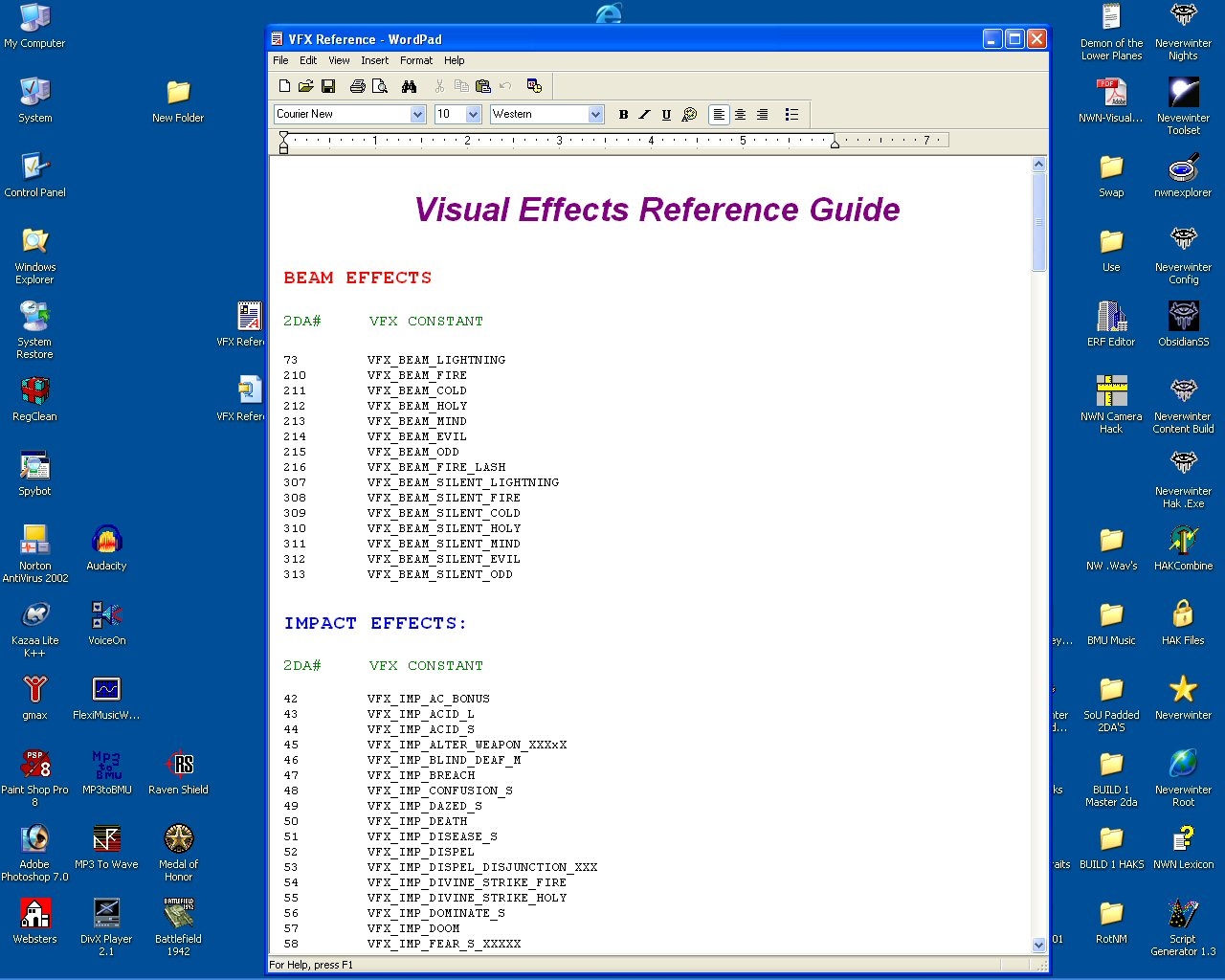Toggle Underline formatting

666,115
